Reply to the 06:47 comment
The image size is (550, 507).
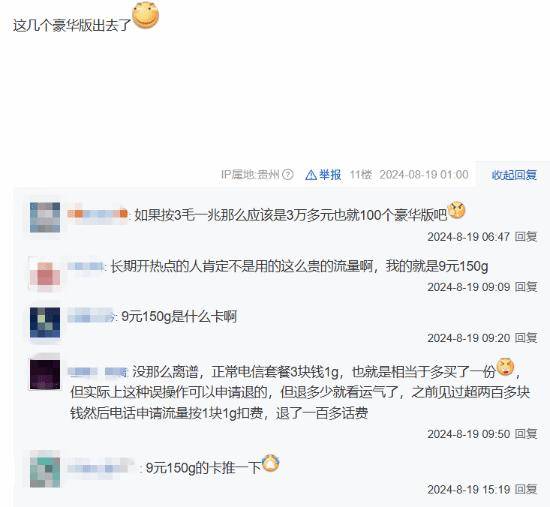click(526, 237)
